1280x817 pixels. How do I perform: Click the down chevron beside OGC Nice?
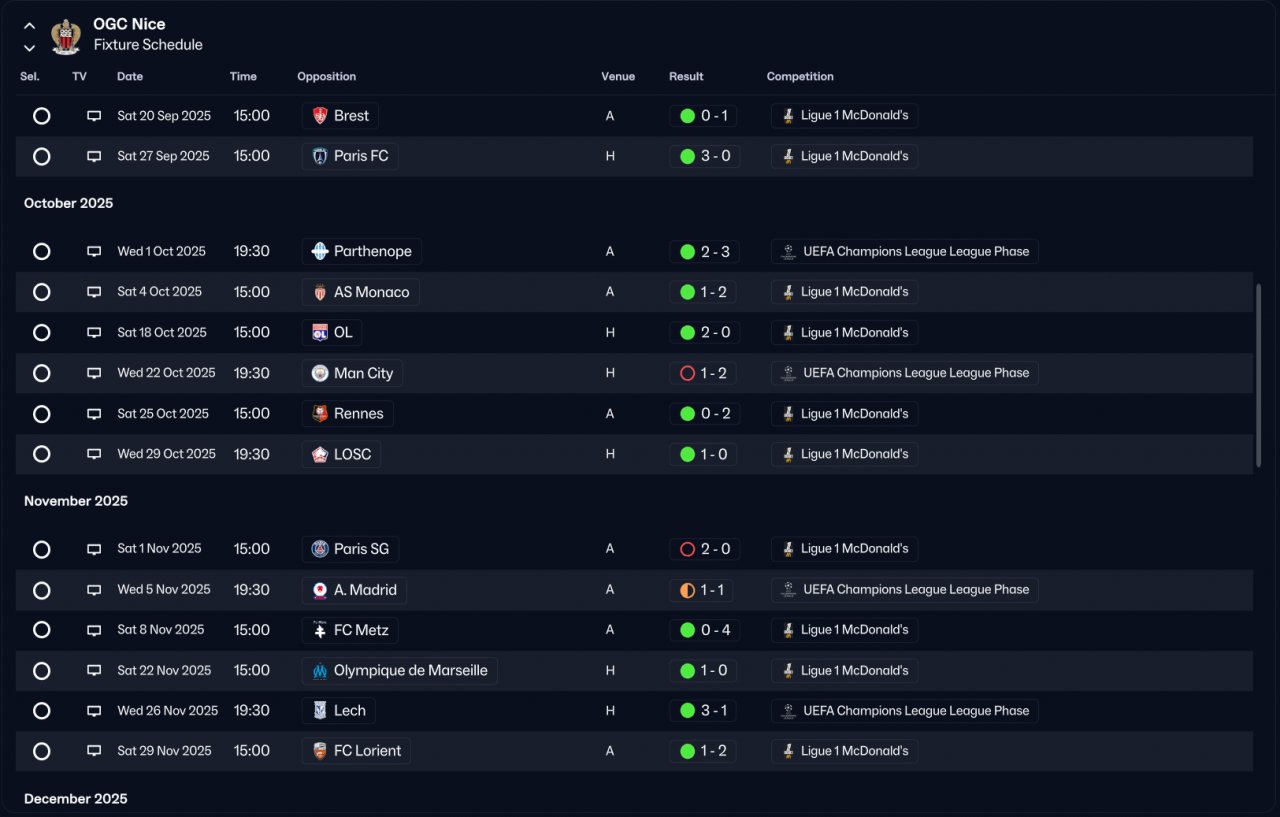coord(29,47)
